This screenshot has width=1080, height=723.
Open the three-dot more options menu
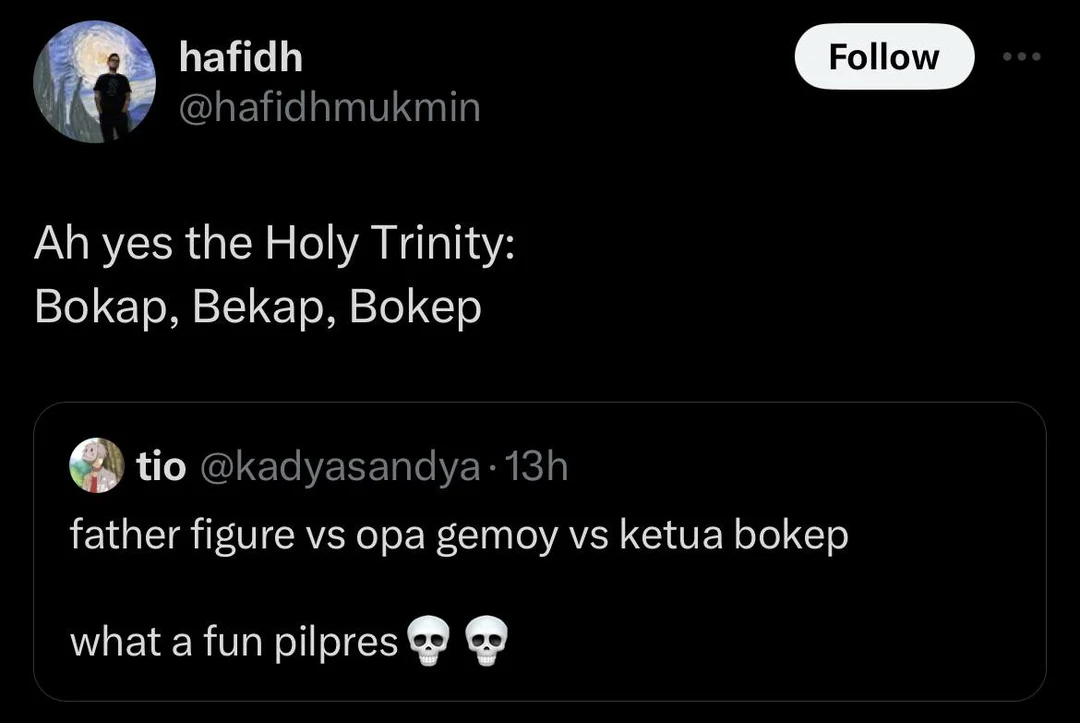pos(1020,57)
